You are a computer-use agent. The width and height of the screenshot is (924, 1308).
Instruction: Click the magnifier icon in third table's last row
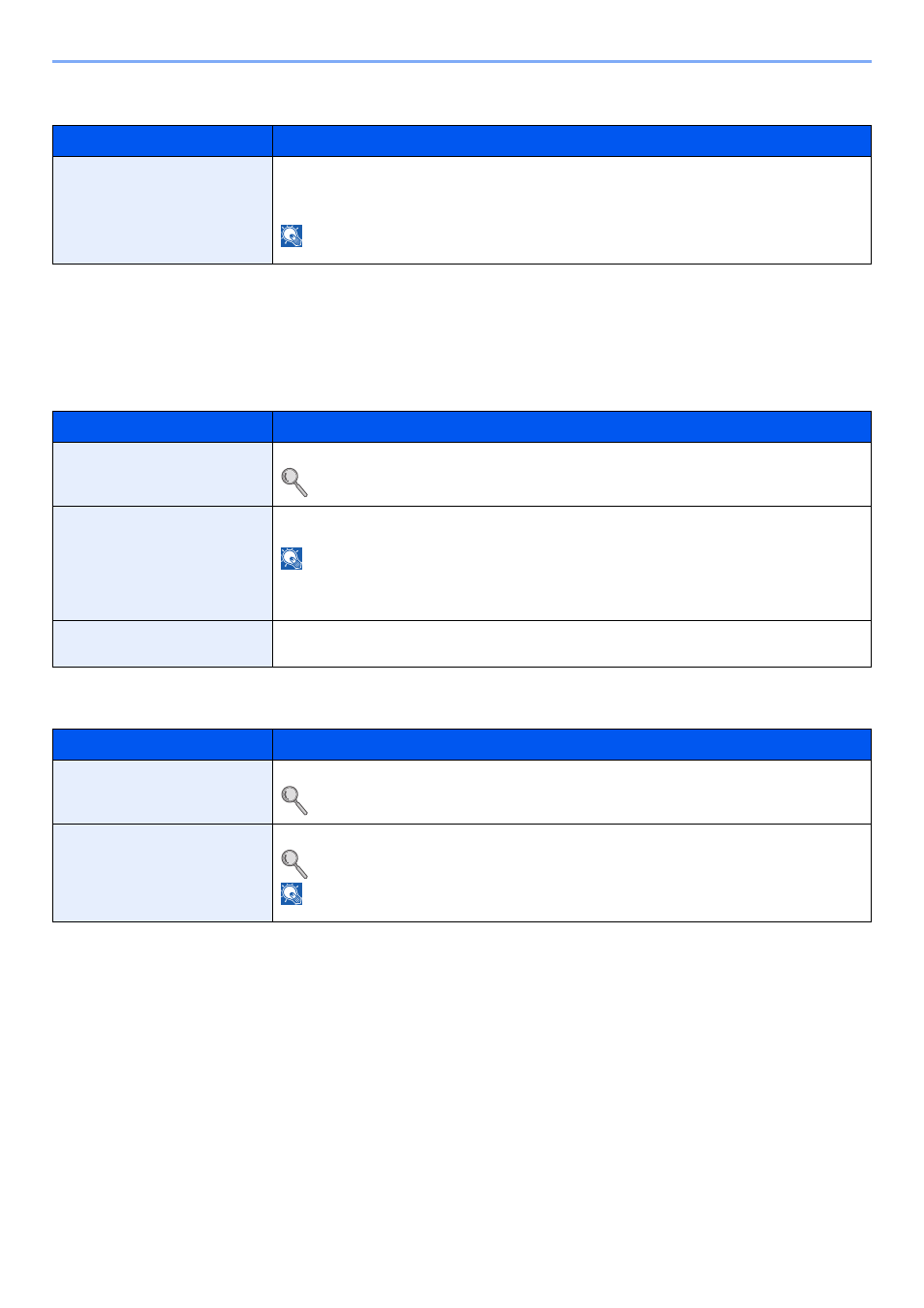(294, 863)
